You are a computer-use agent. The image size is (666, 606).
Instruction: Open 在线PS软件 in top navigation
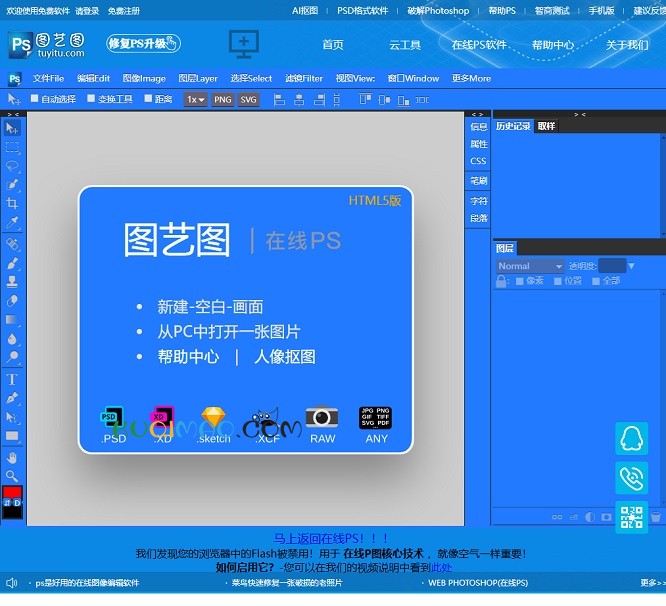tap(479, 45)
